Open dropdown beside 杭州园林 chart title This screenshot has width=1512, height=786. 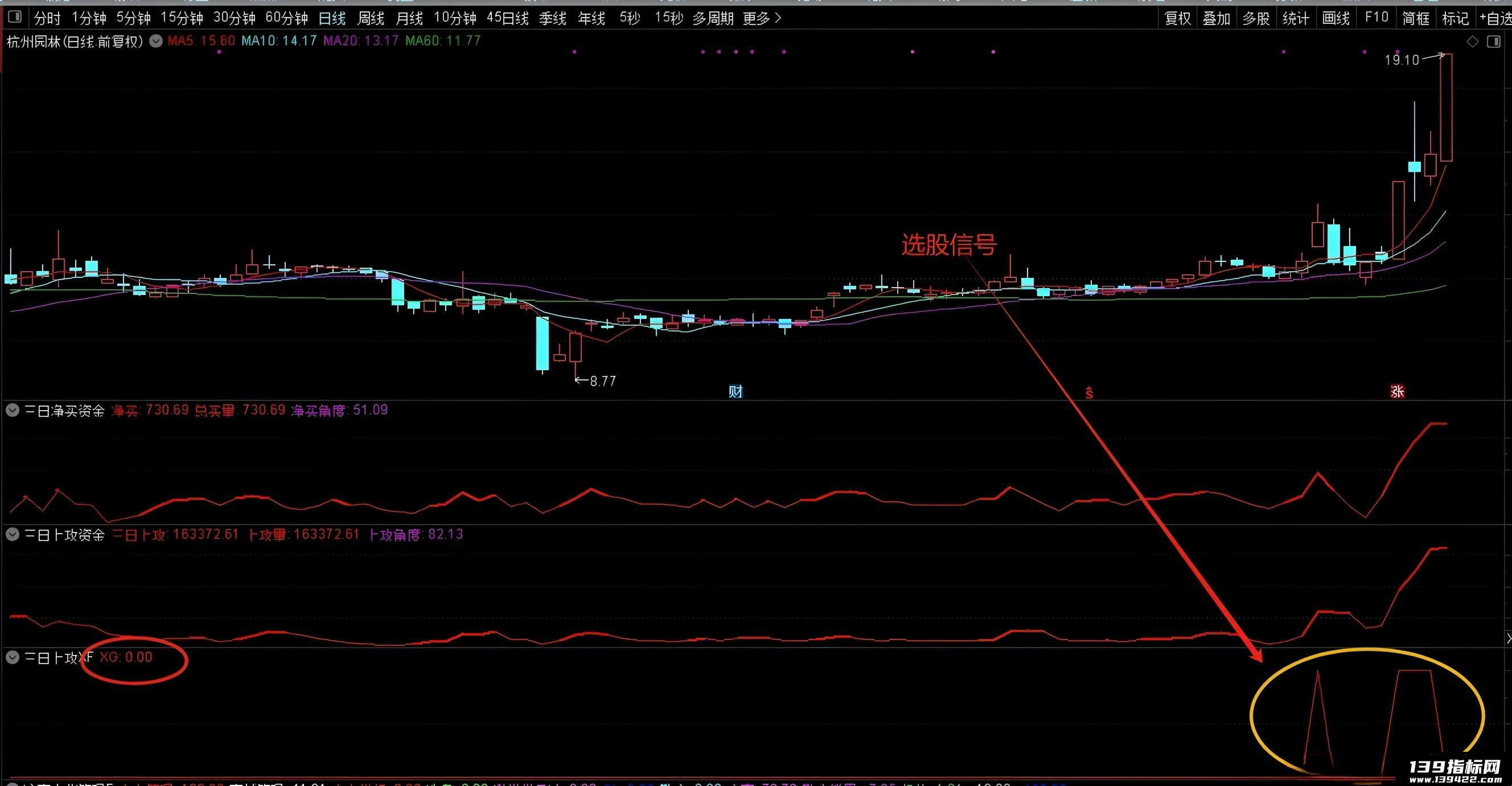pyautogui.click(x=155, y=41)
